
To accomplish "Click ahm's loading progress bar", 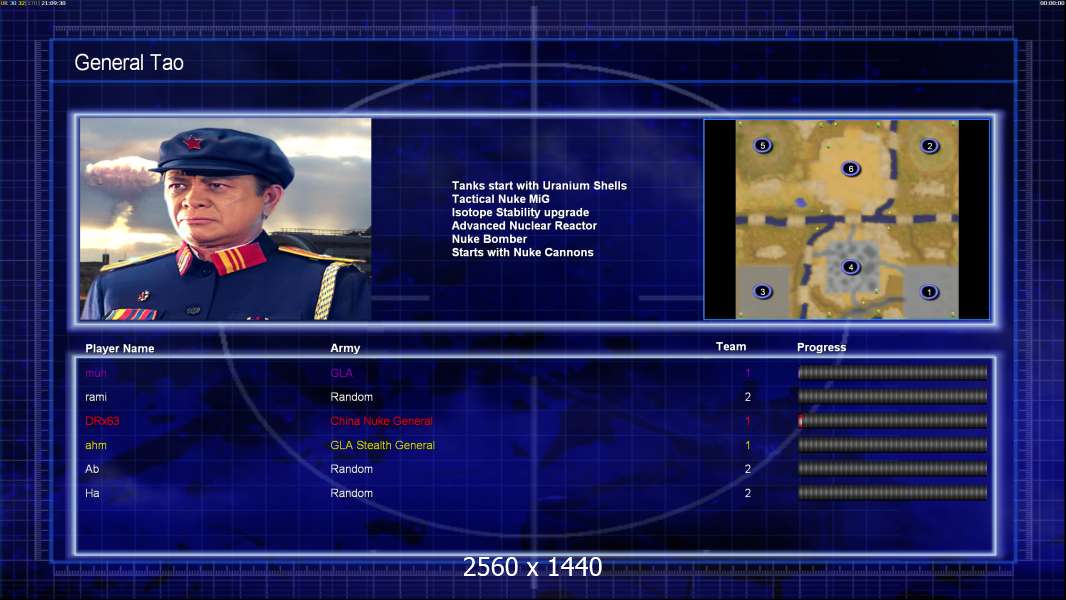I will (x=893, y=445).
